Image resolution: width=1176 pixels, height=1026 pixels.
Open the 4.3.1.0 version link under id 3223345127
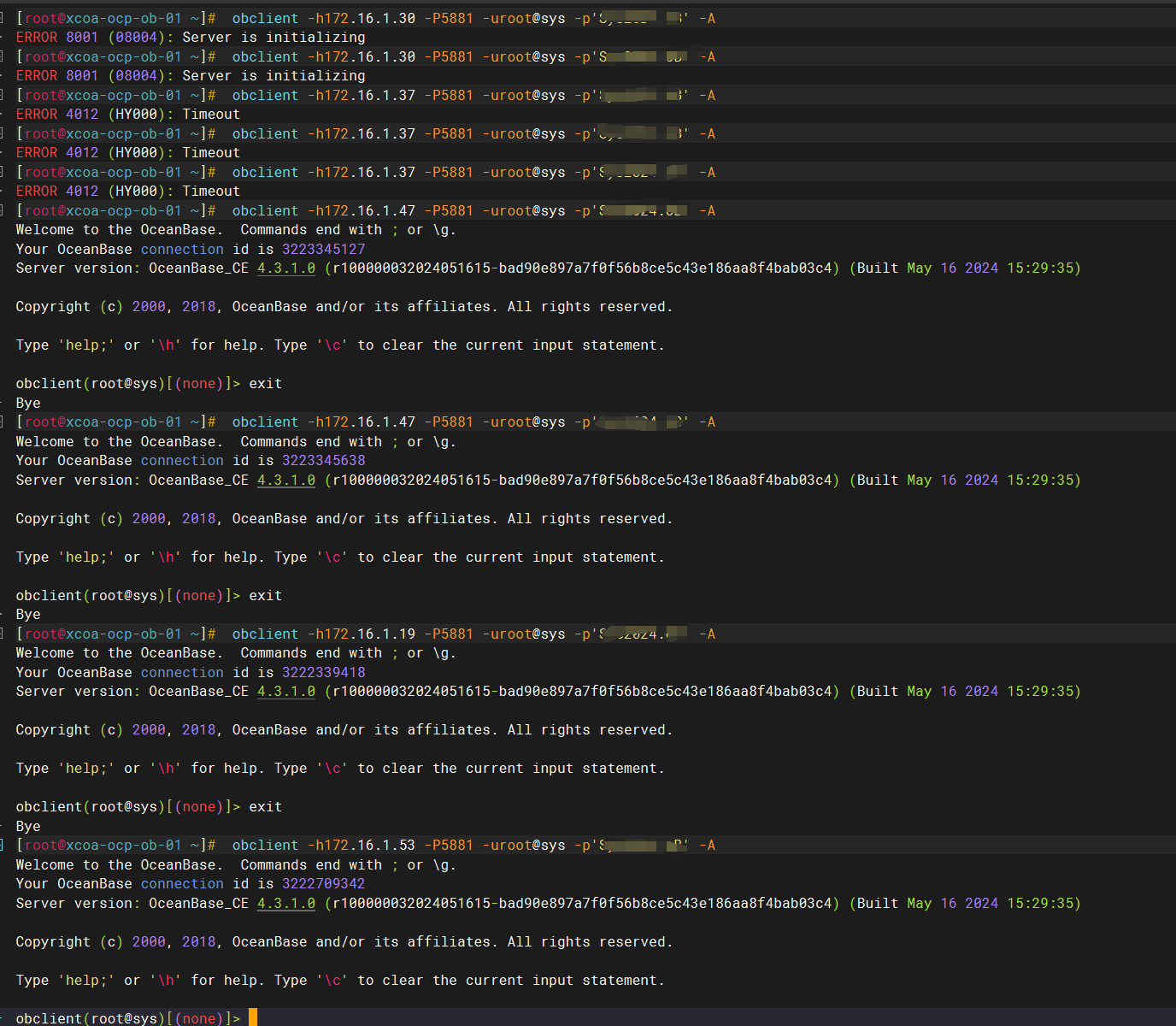point(286,268)
